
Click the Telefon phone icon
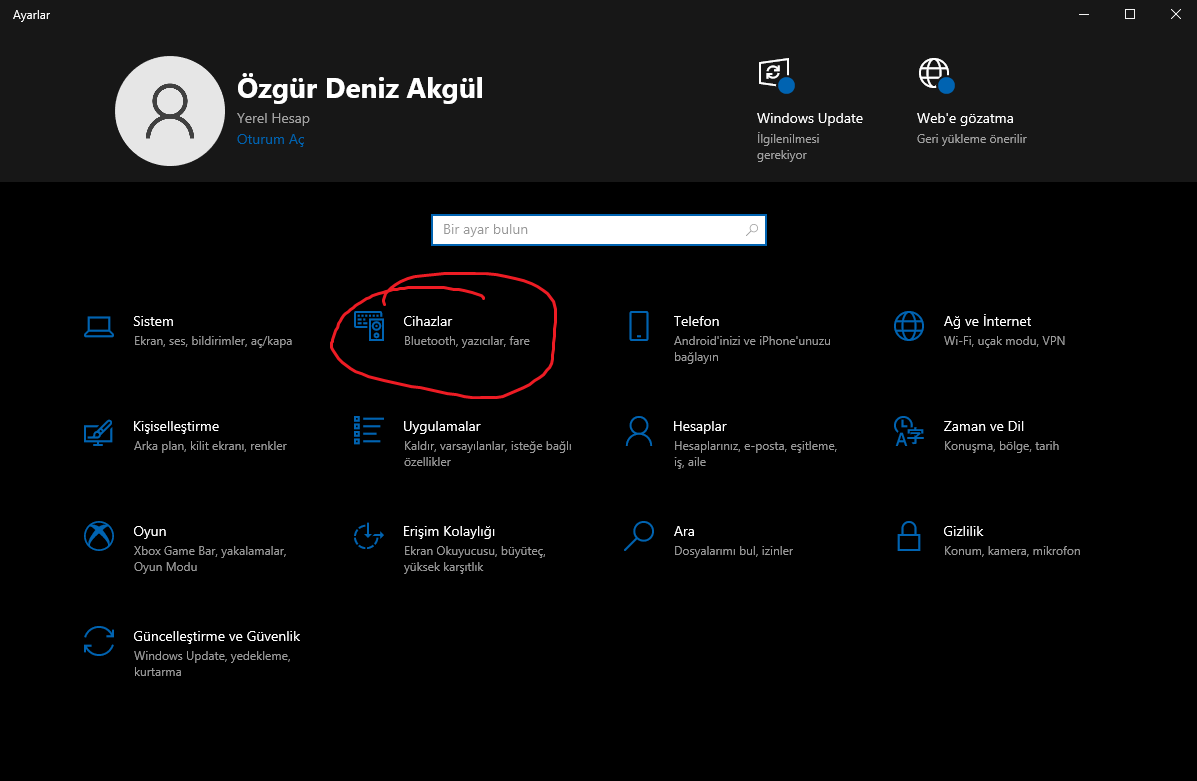tap(638, 326)
